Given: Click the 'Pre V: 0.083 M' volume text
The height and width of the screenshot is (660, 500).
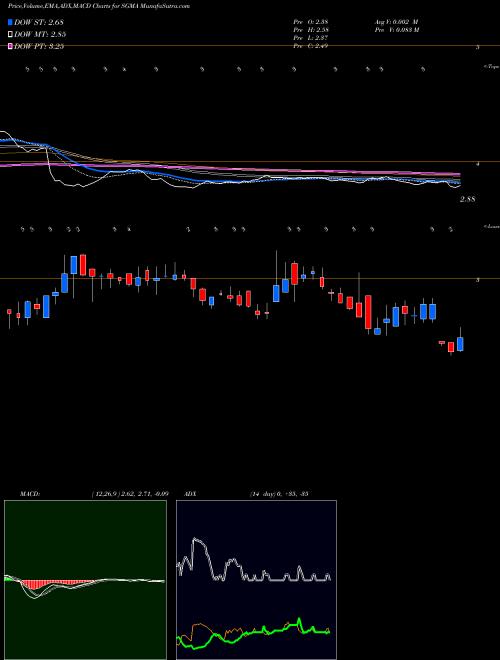Looking at the screenshot, I should (396, 30).
